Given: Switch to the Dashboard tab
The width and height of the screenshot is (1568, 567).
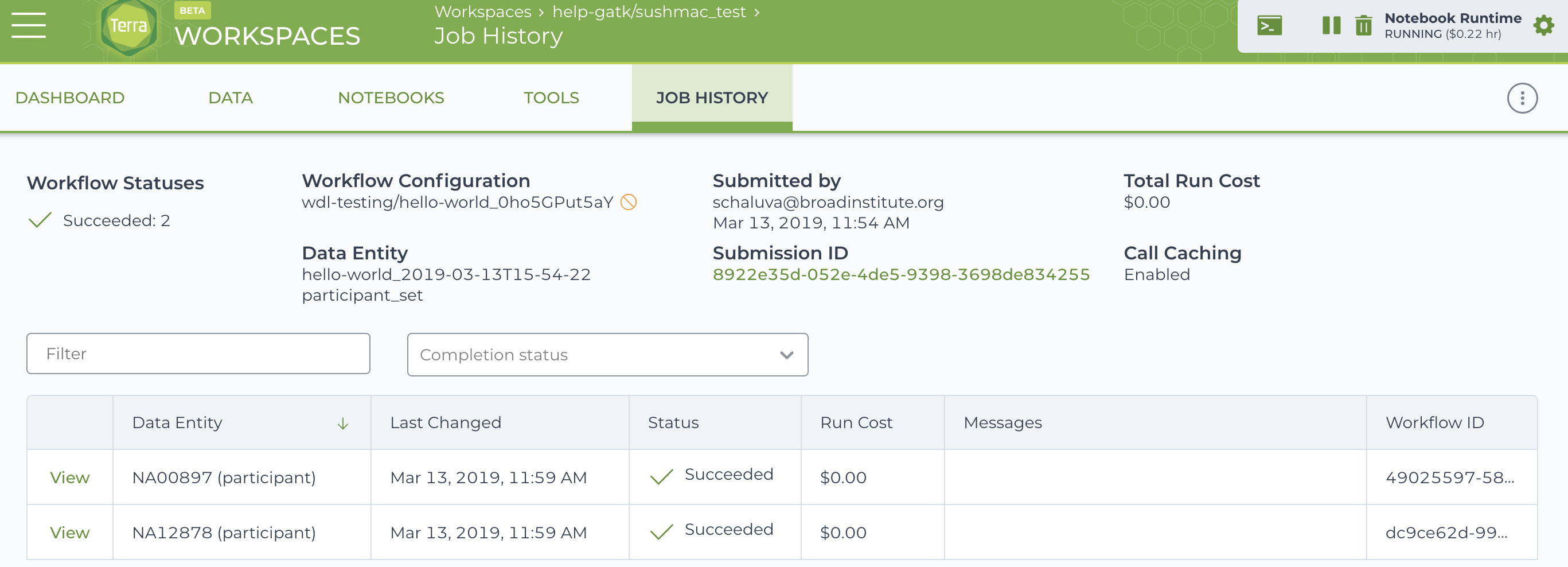Looking at the screenshot, I should [70, 98].
